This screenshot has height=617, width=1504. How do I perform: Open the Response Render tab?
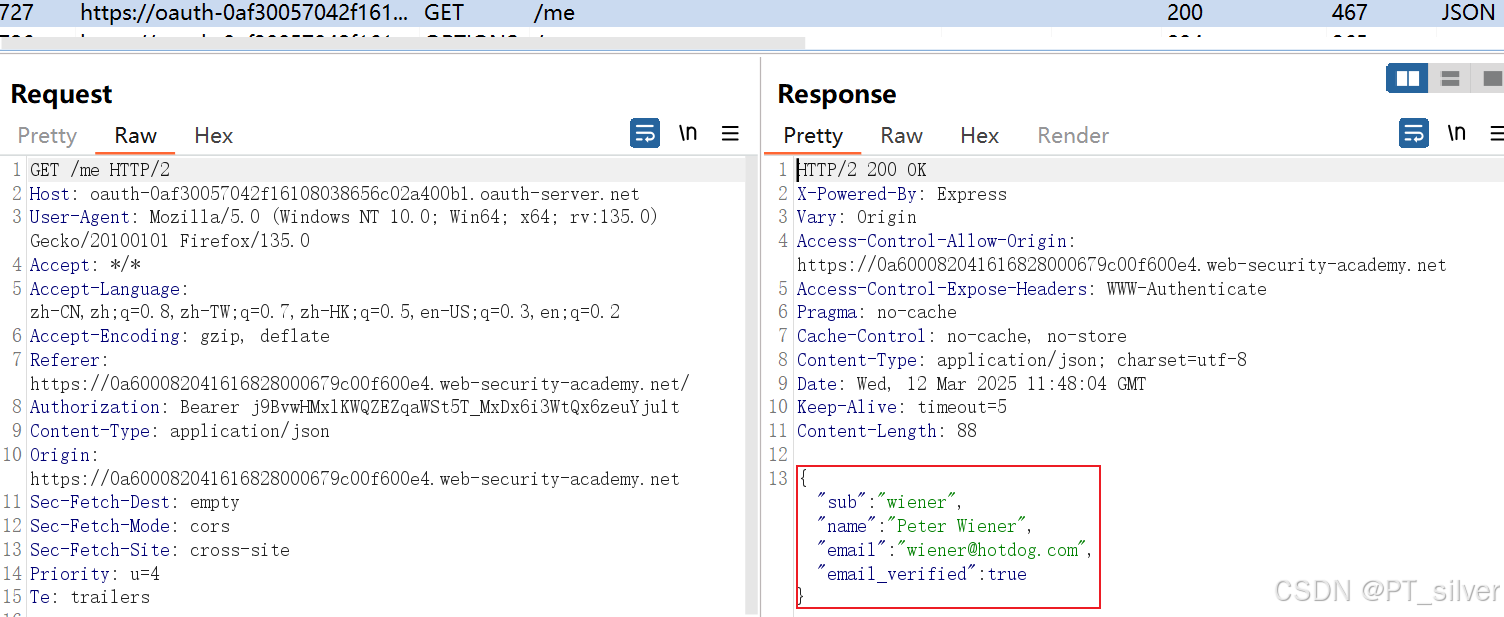[x=1073, y=136]
